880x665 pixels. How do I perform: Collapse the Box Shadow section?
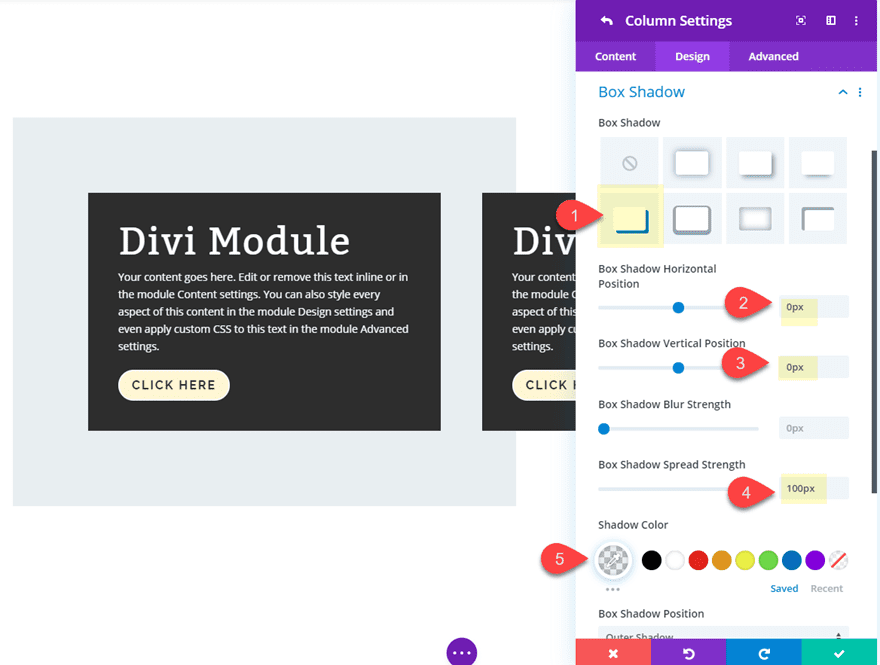click(x=842, y=92)
